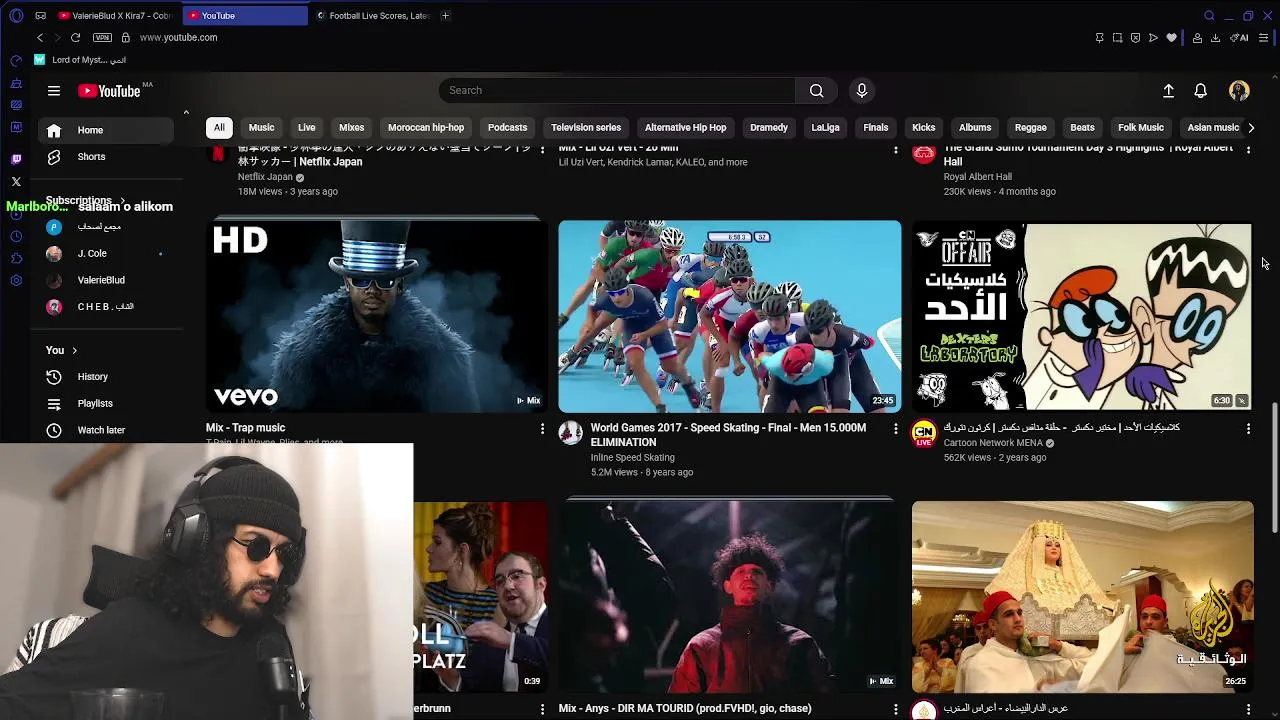Expand the You section
The height and width of the screenshot is (720, 1280).
[x=61, y=350]
